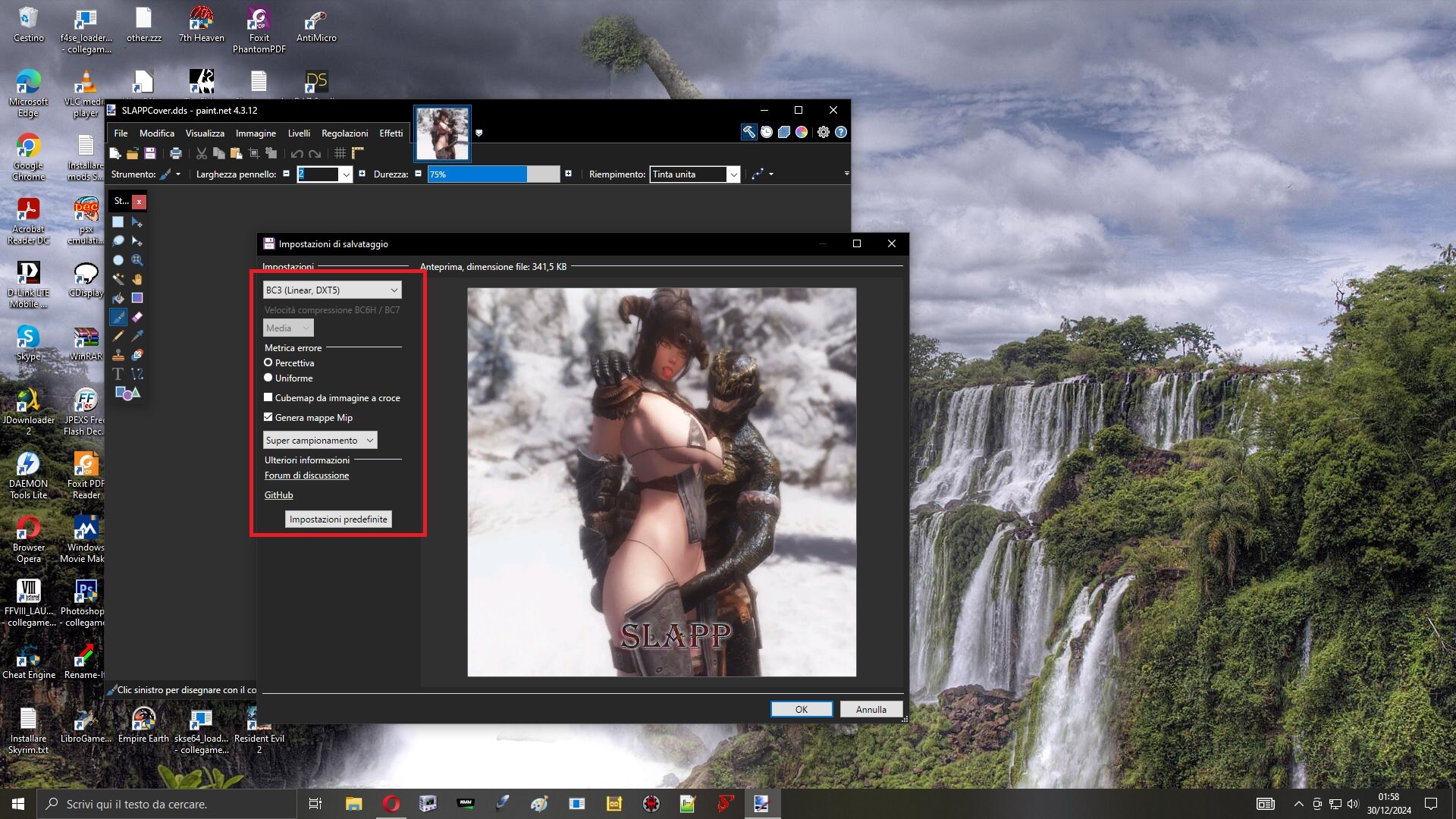Open the Regolazioni menu
The width and height of the screenshot is (1456, 819).
click(x=344, y=133)
